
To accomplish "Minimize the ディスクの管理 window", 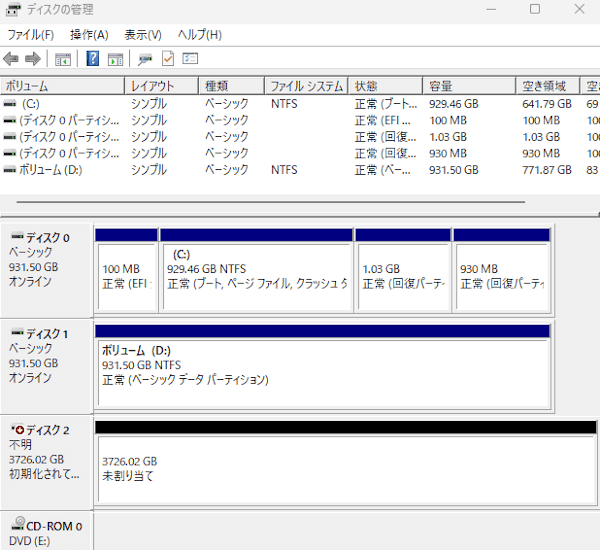I will (x=491, y=9).
